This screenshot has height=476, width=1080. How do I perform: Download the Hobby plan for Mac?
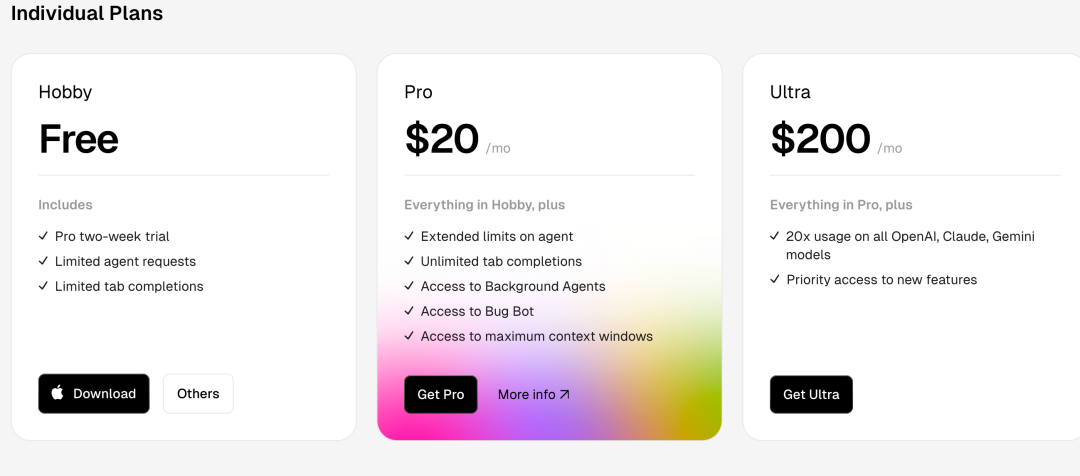pyautogui.click(x=94, y=393)
